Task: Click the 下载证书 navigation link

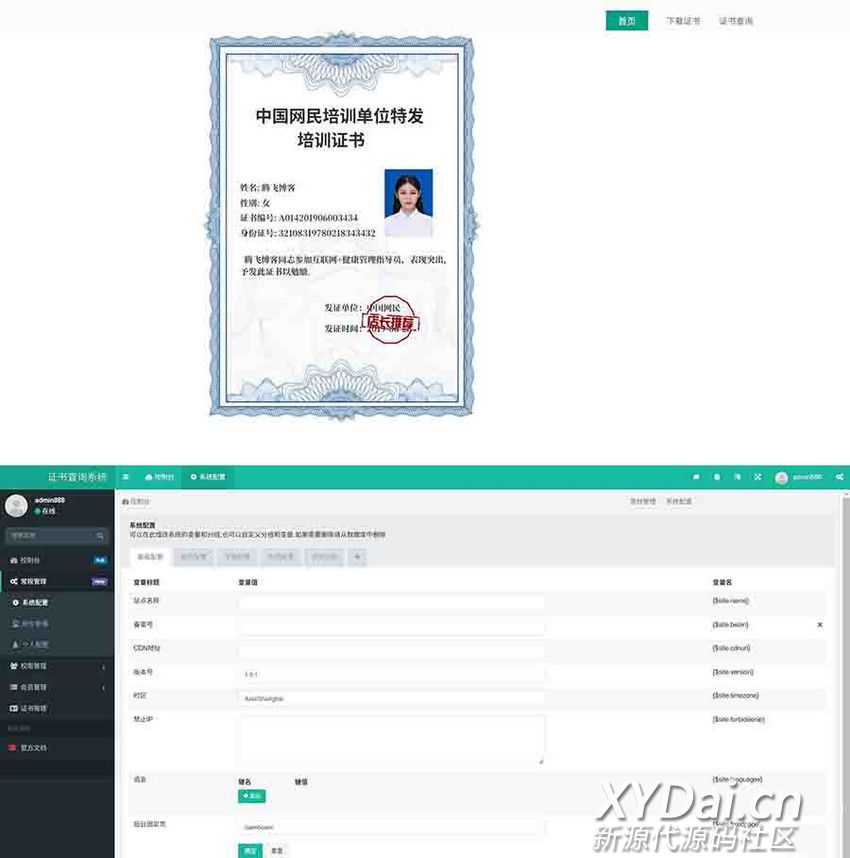Action: 683,21
